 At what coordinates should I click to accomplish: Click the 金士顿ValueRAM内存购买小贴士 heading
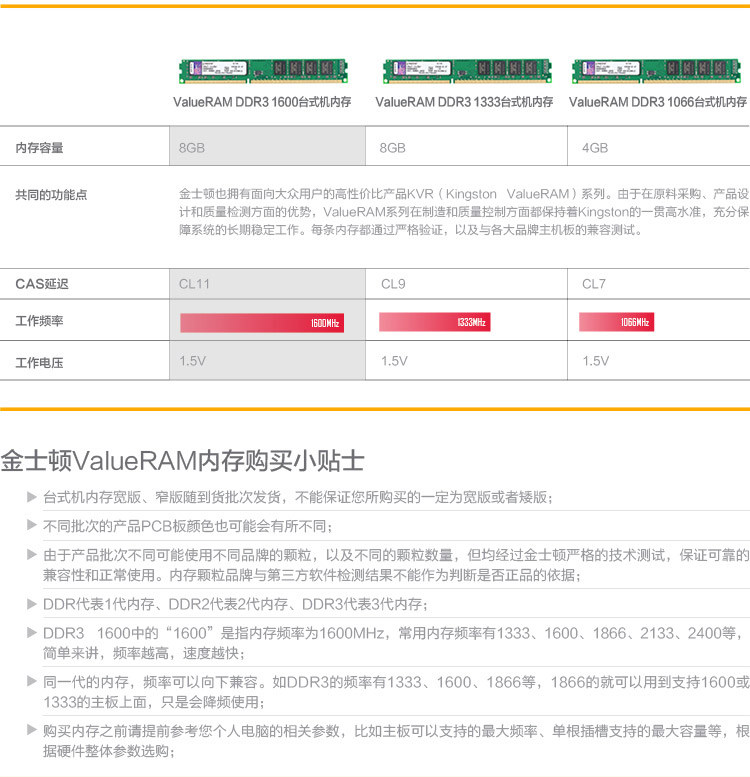pyautogui.click(x=182, y=461)
